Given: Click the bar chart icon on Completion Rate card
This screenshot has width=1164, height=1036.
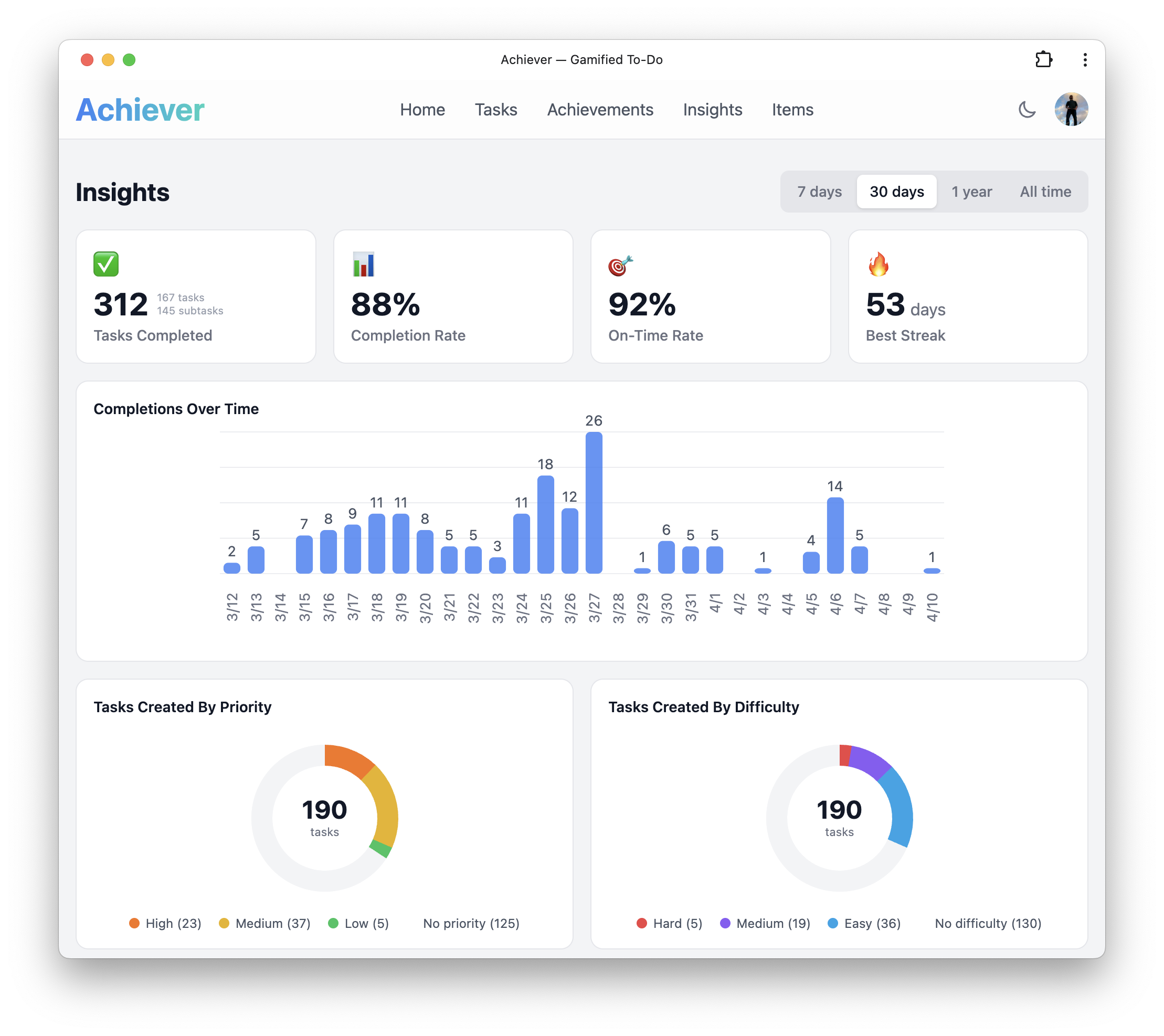Looking at the screenshot, I should coord(363,263).
